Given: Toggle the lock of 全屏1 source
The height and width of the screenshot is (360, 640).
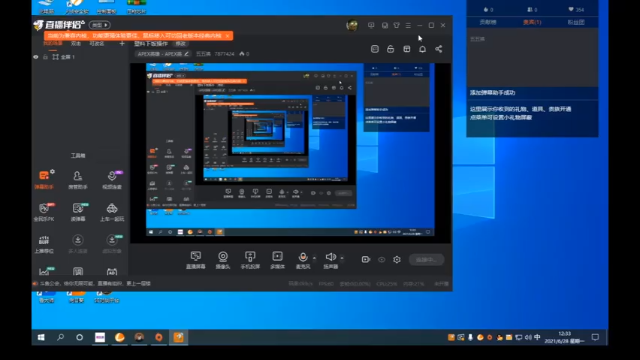Looking at the screenshot, I should click(x=45, y=57).
